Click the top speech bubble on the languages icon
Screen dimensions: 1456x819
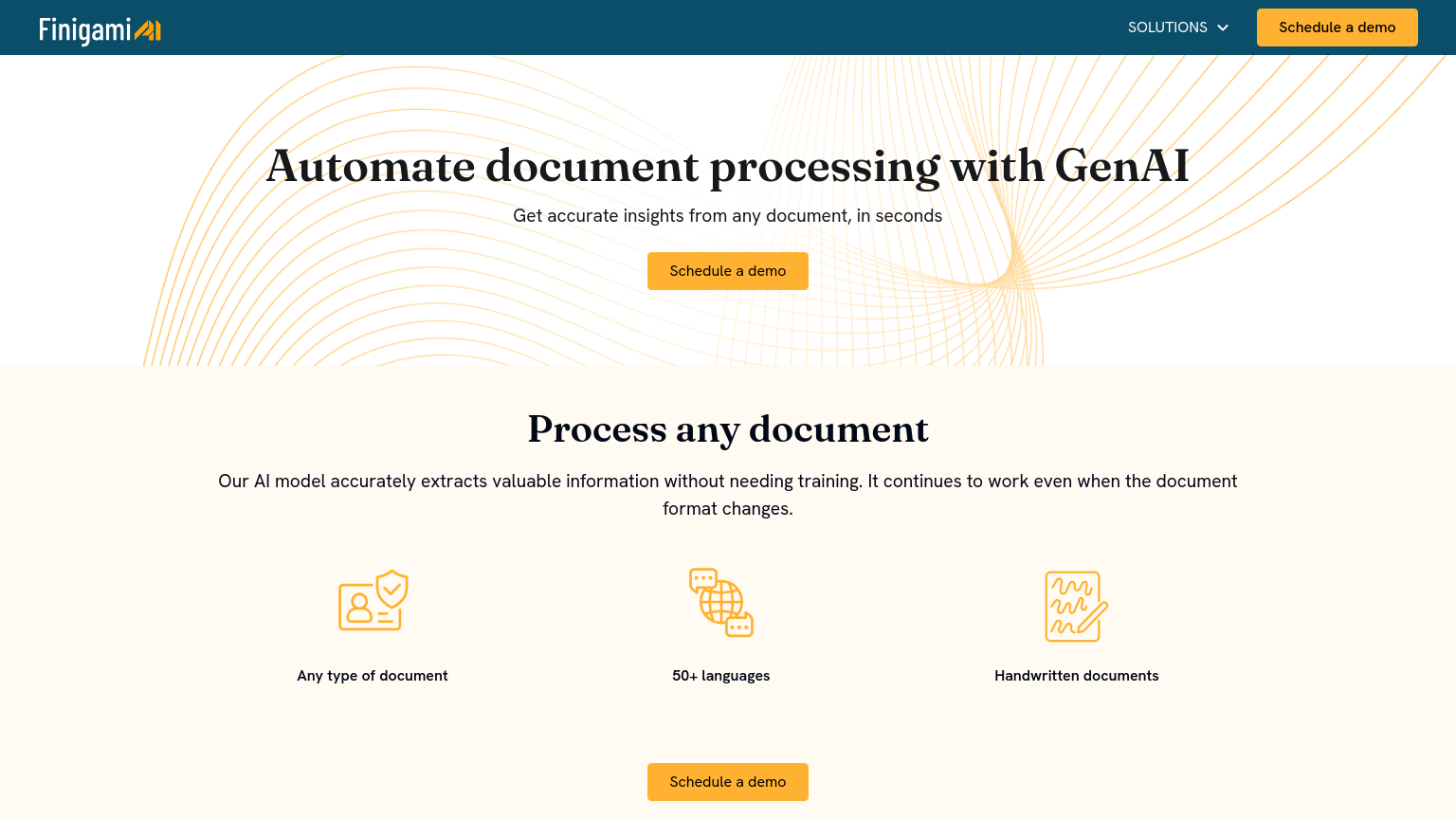pos(703,578)
